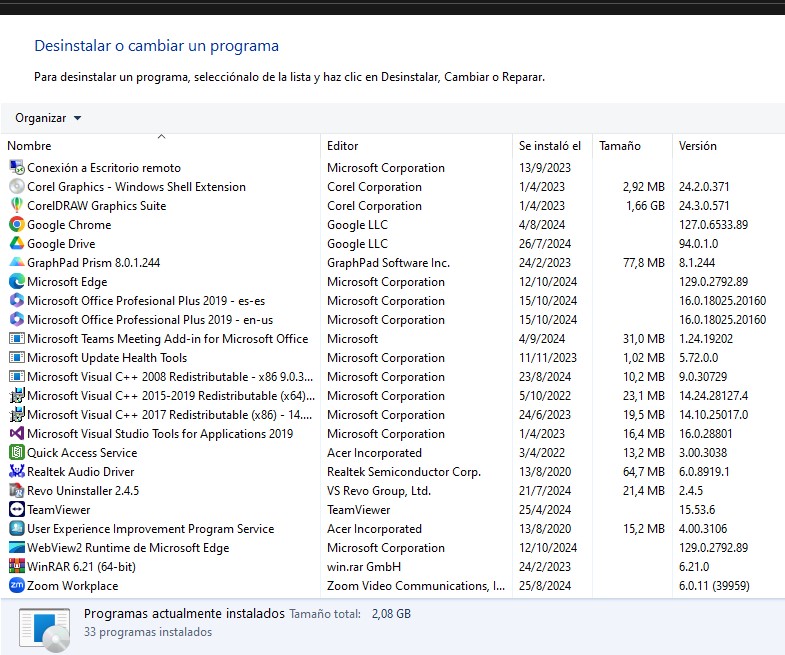Click the Teams Meeting Add-in icon
The height and width of the screenshot is (655, 785).
(x=17, y=339)
